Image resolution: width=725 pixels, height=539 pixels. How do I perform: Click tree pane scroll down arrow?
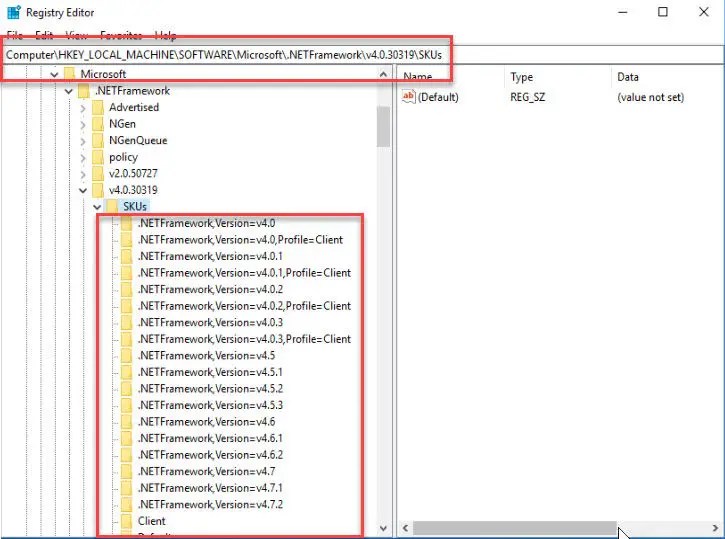383,528
